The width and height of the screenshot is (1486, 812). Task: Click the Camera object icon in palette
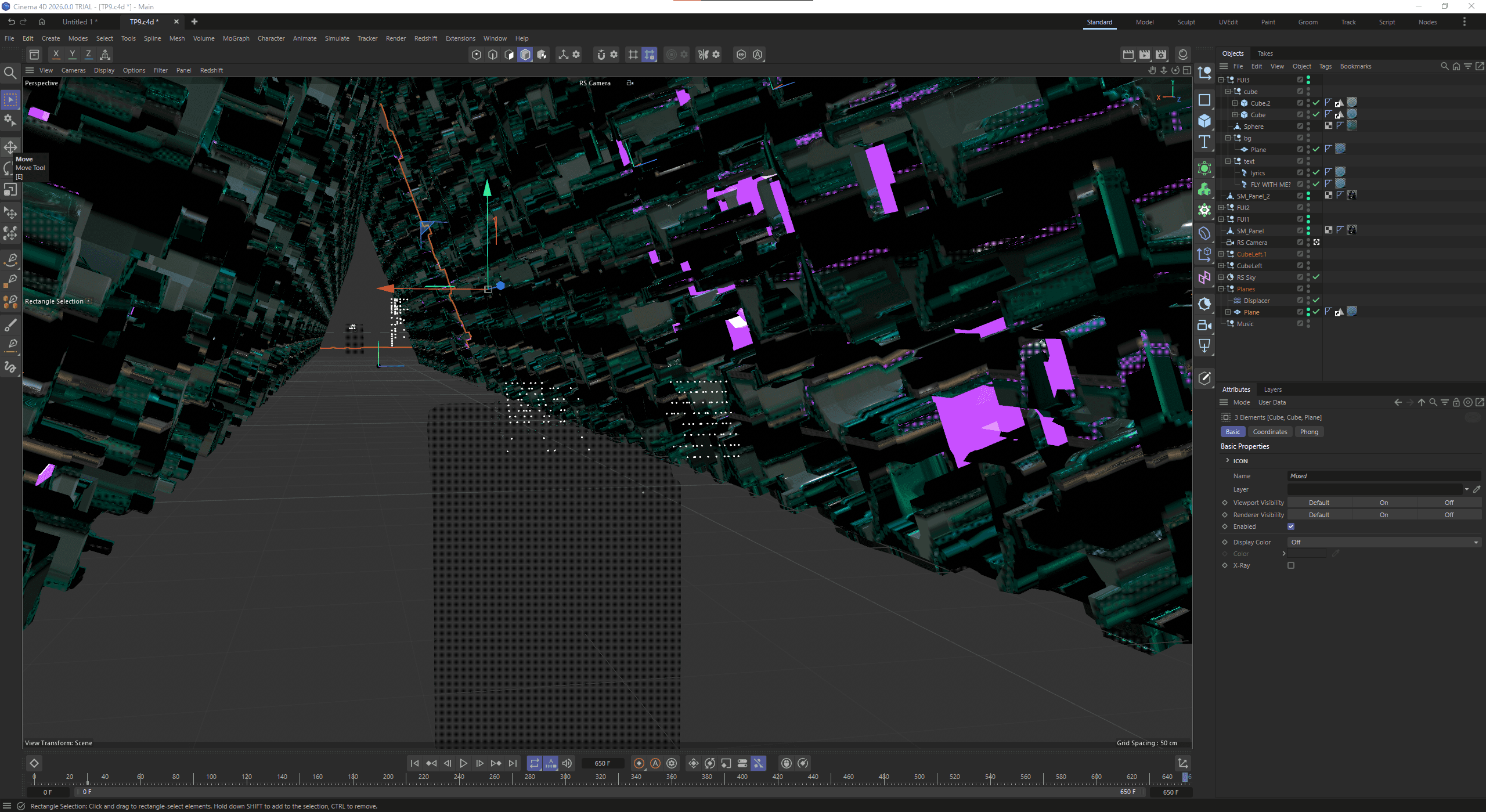click(x=1204, y=325)
